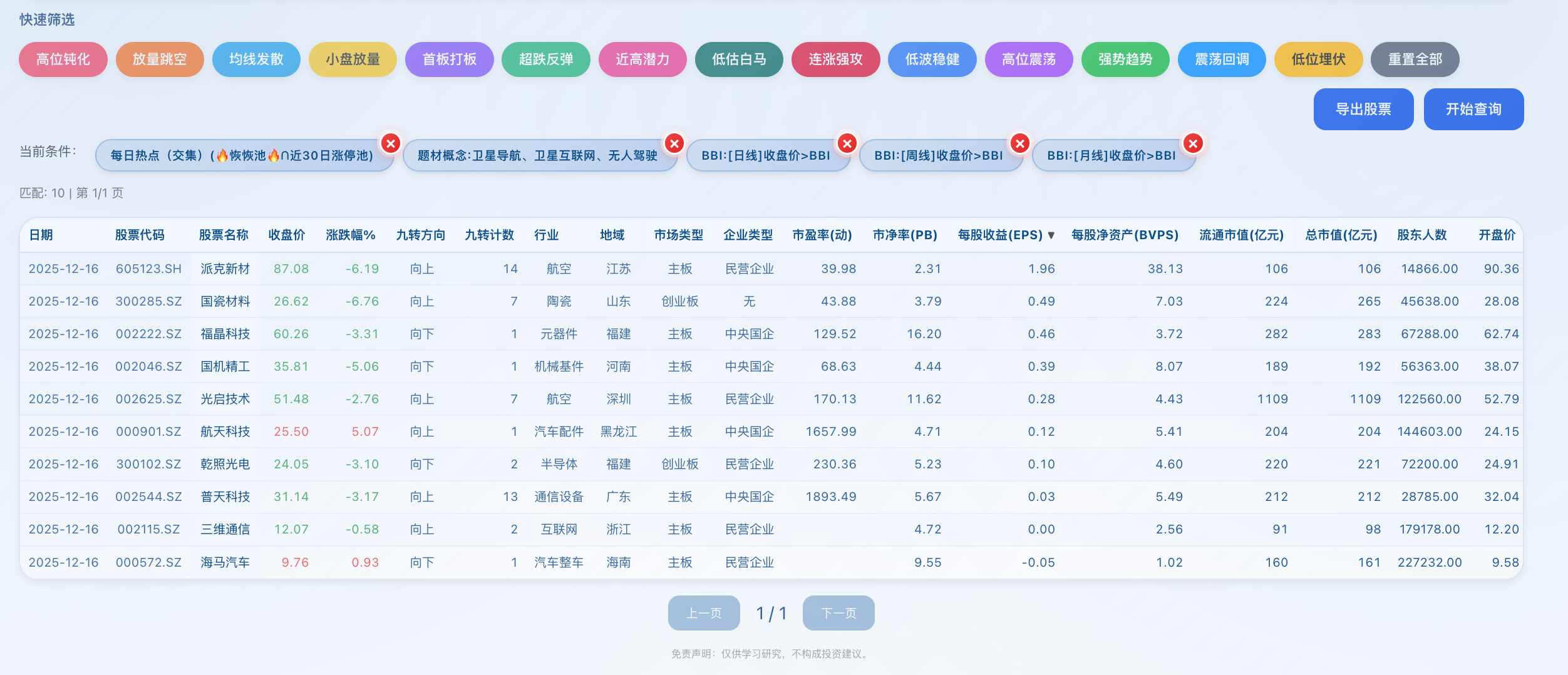Toggle the 低估白马 quick filter
Screen dimensions: 1568x675
[x=739, y=59]
